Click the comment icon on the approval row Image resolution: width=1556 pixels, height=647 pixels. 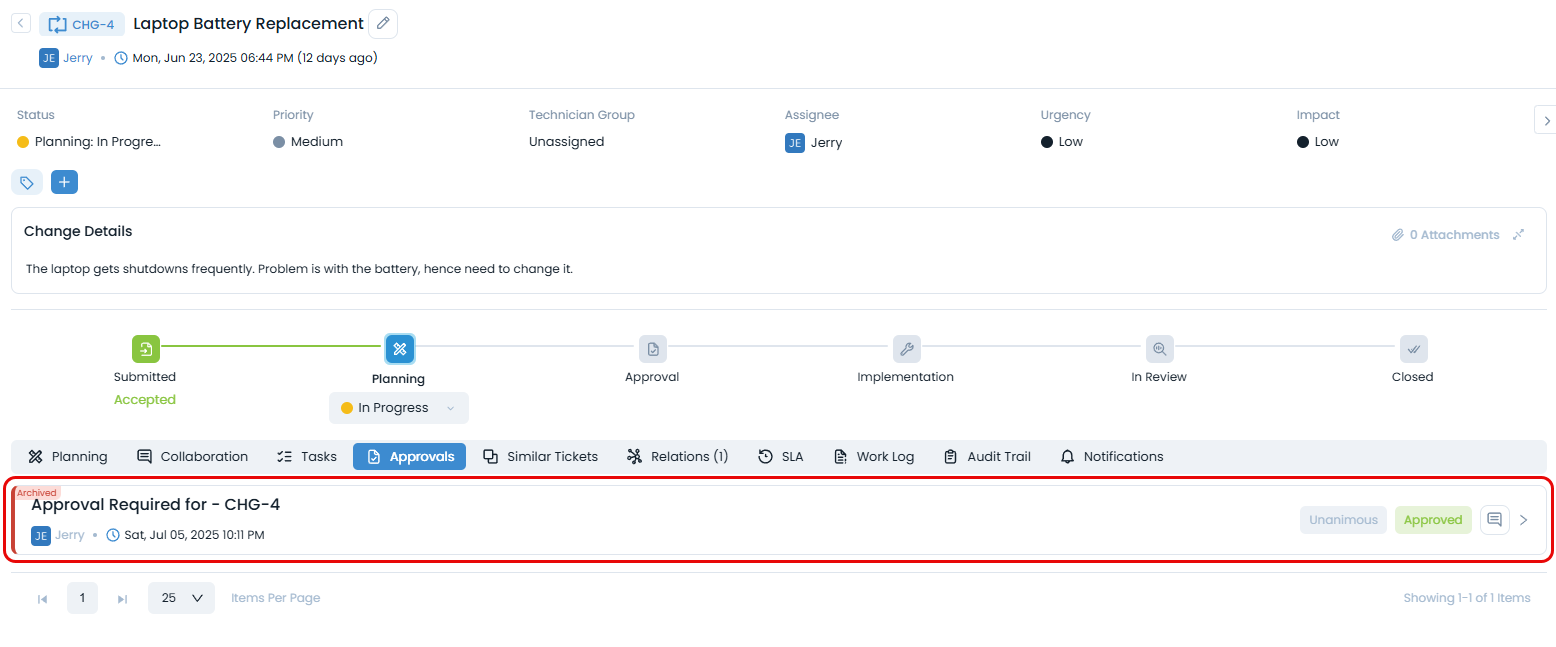(1494, 519)
